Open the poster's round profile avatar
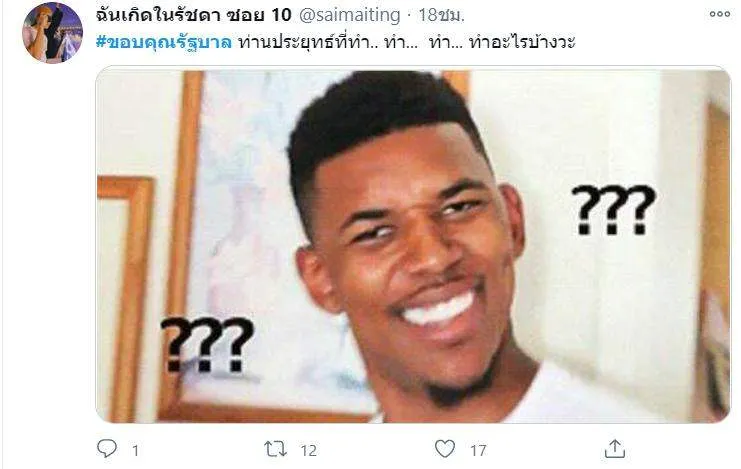This screenshot has height=469, width=741. 52,33
